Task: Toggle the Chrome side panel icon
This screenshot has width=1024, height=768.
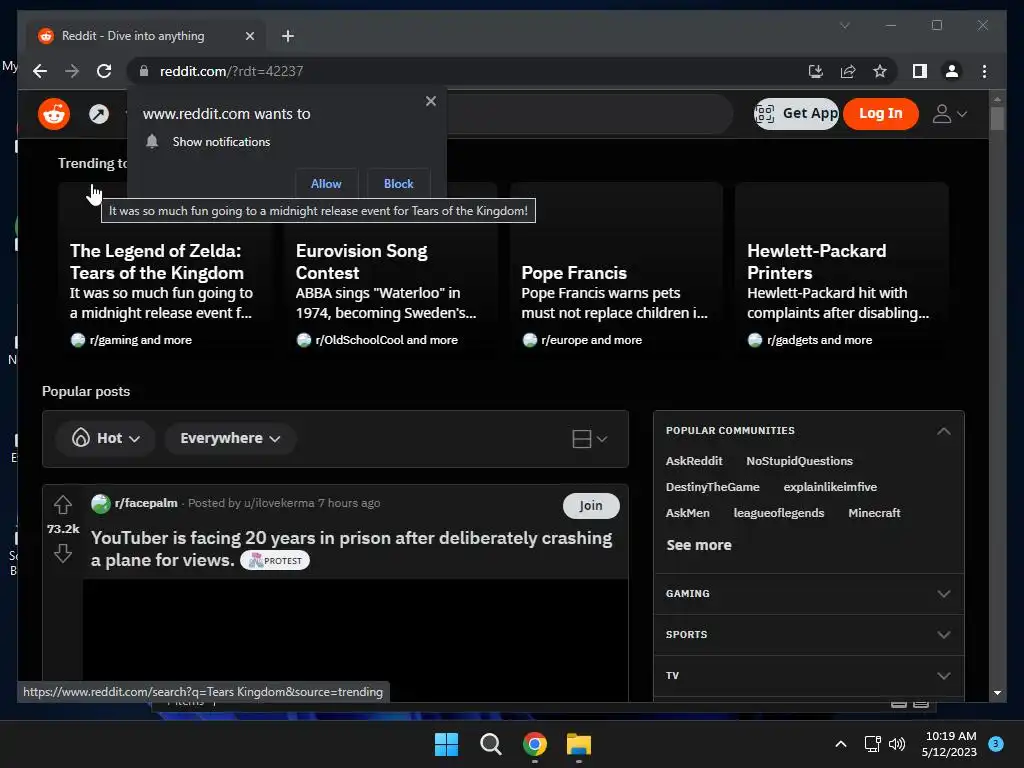Action: (920, 71)
